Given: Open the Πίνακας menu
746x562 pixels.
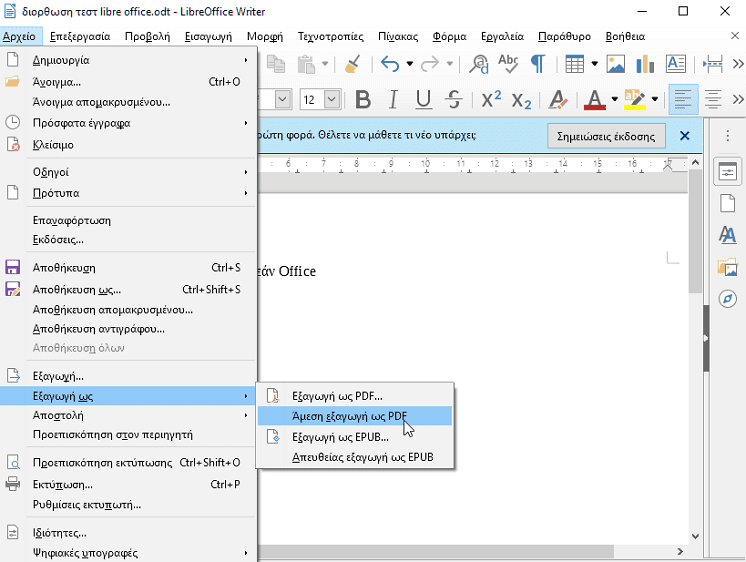Looking at the screenshot, I should click(398, 37).
